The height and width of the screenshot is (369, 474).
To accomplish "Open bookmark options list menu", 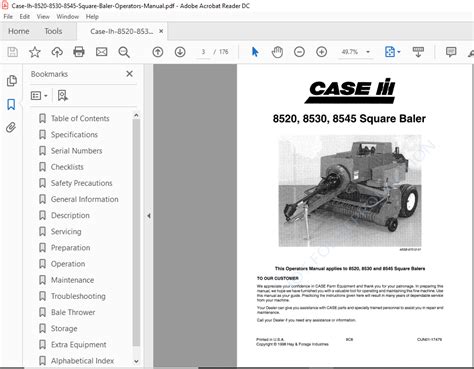I will point(39,96).
